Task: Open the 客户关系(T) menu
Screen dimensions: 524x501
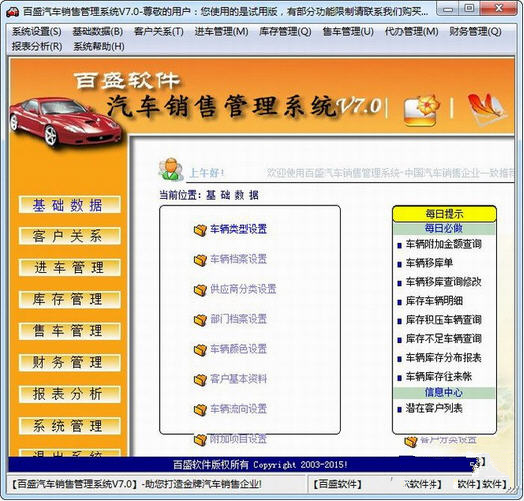Action: 159,32
